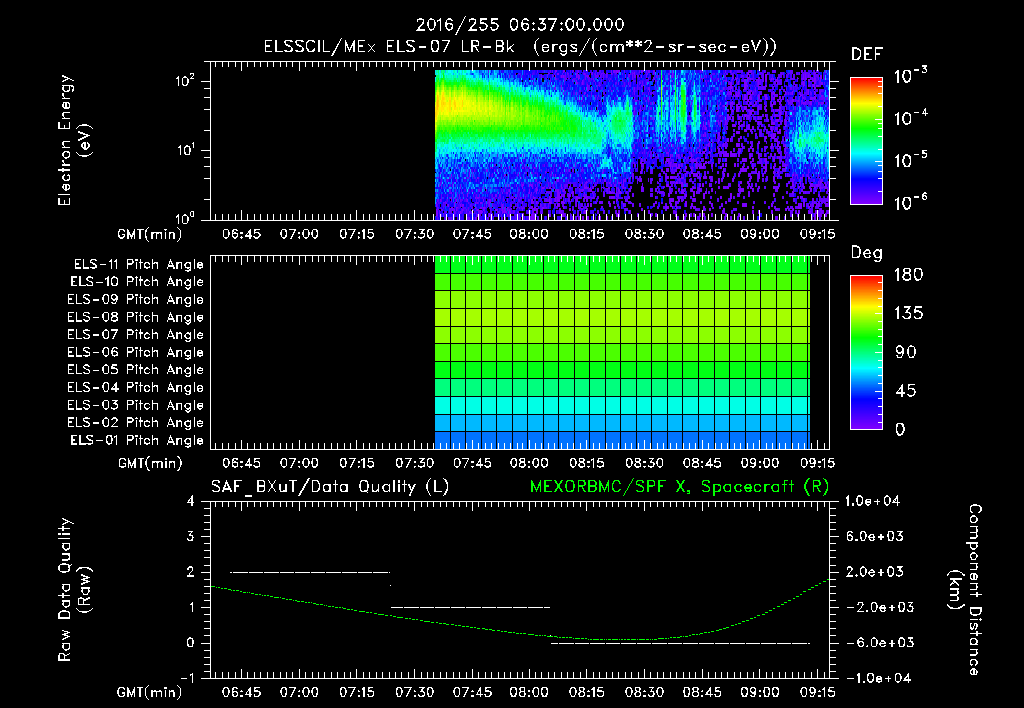Click the 'Raw Data Quality (Raw)' axis label
The height and width of the screenshot is (708, 1024).
click(x=74, y=590)
